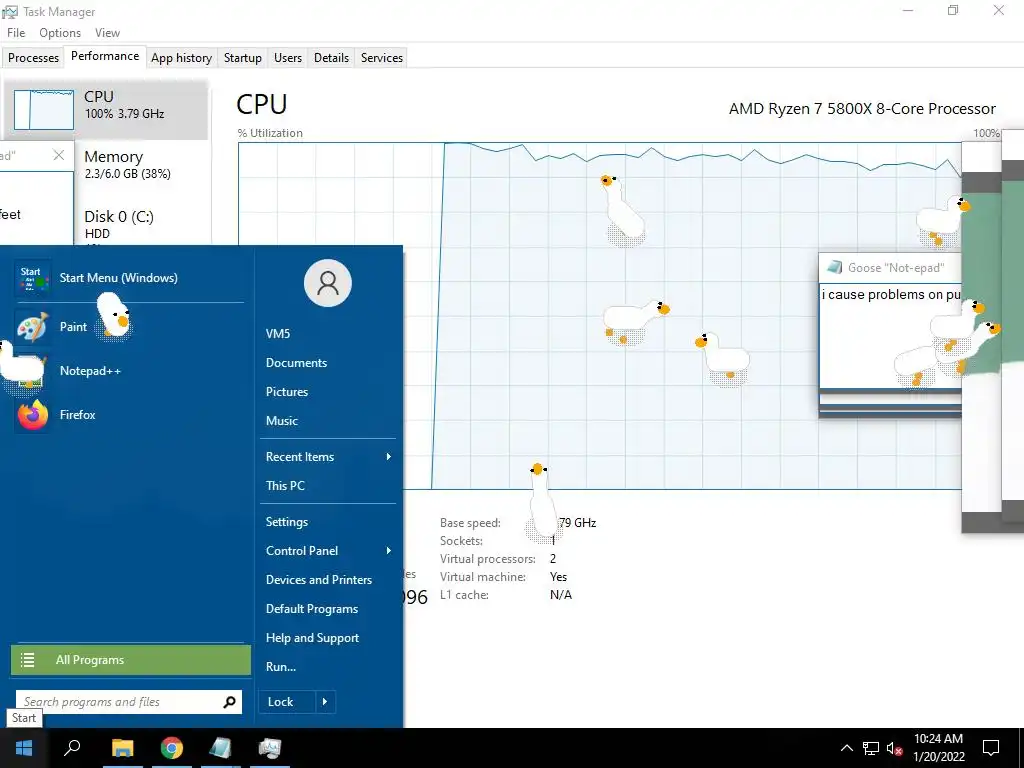Click the user account avatar
Image resolution: width=1024 pixels, height=768 pixels.
coord(328,283)
